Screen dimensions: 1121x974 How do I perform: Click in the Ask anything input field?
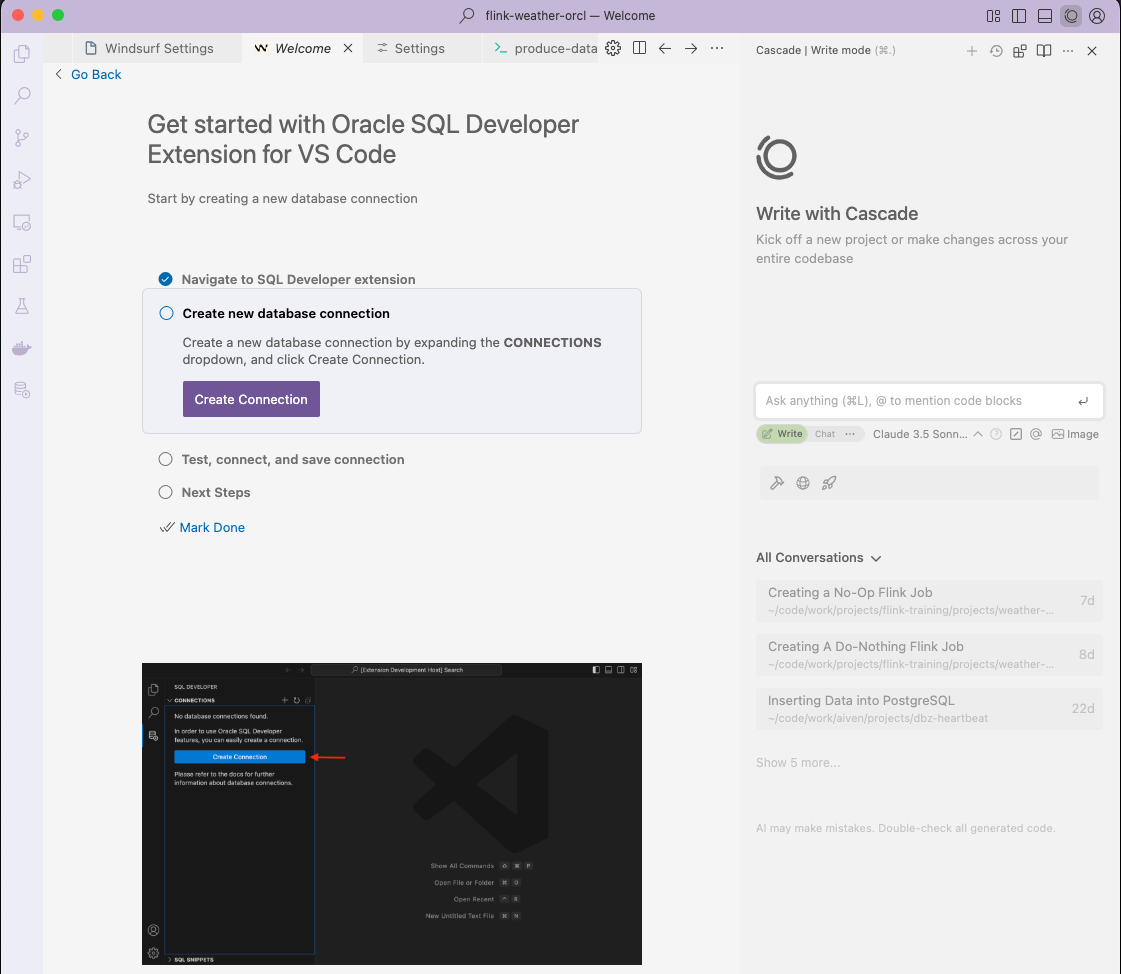click(x=915, y=401)
